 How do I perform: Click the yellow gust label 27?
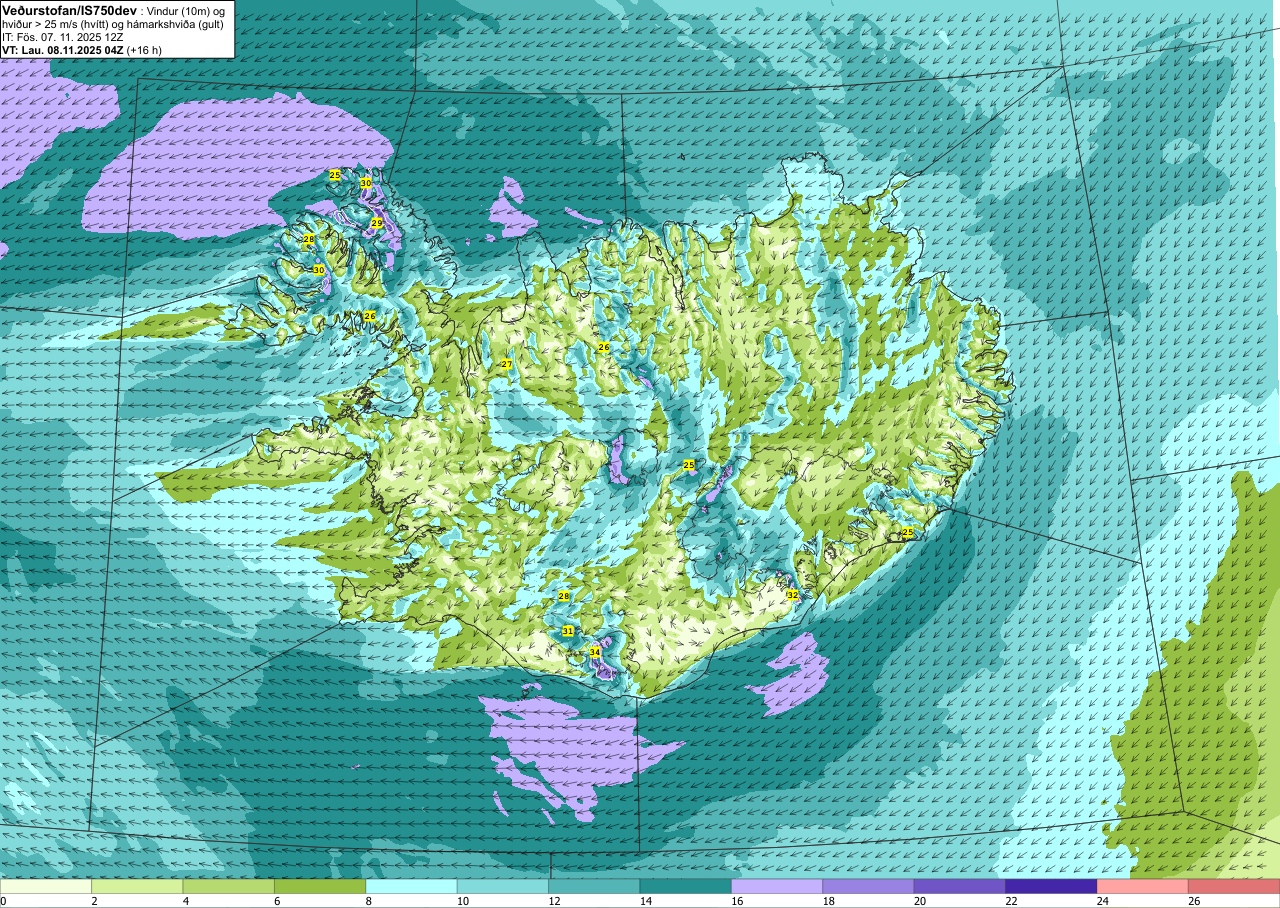click(507, 364)
